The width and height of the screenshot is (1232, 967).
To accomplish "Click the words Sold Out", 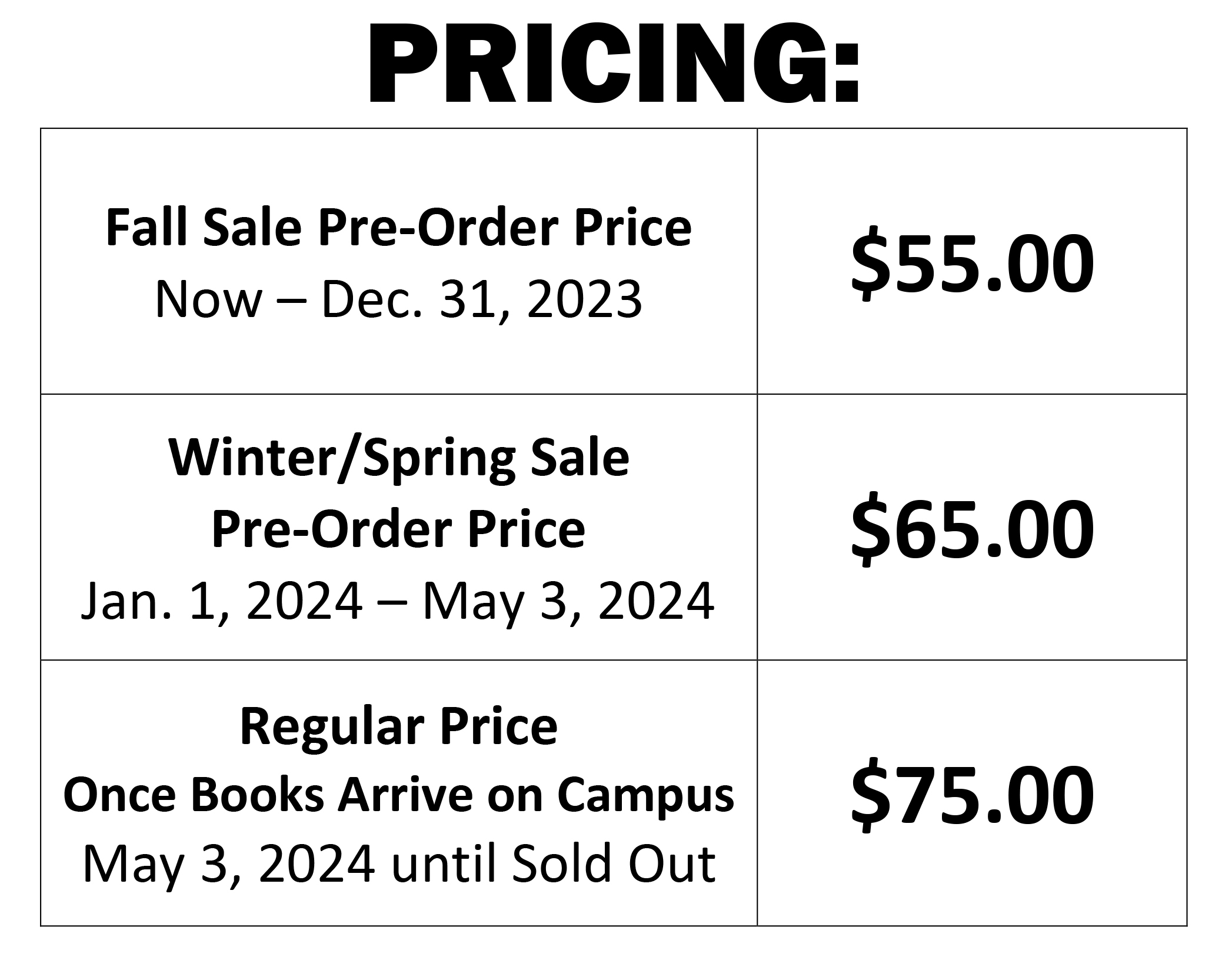I will click(614, 864).
